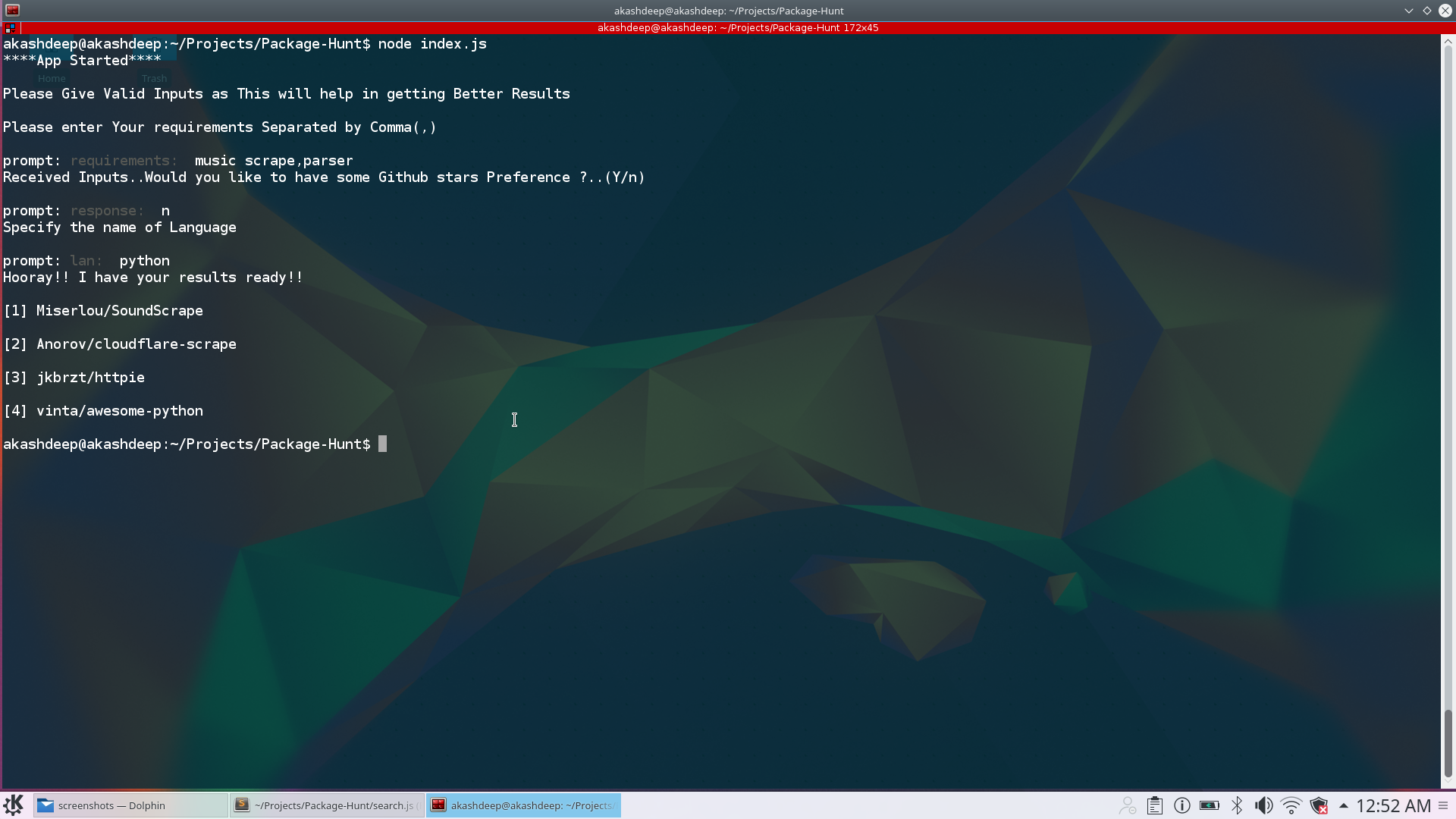Toggle the Bluetooth tray icon
Screen dimensions: 1456x819
pyautogui.click(x=1237, y=805)
